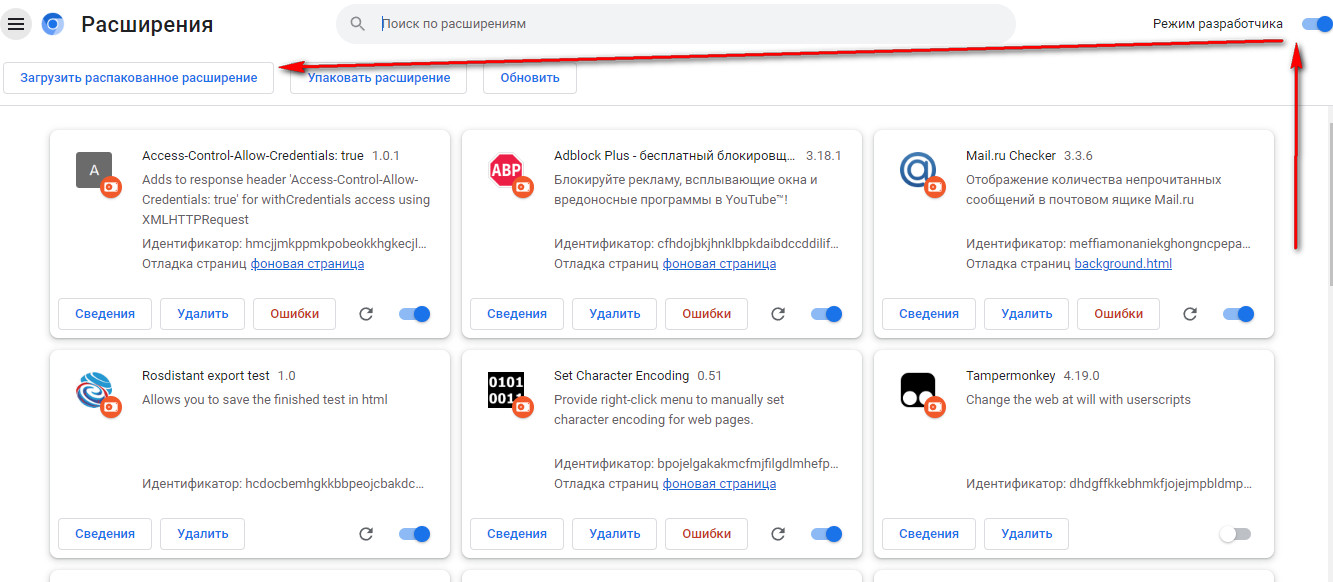The width and height of the screenshot is (1333, 582).
Task: Click the Расширения page title
Action: (x=147, y=24)
